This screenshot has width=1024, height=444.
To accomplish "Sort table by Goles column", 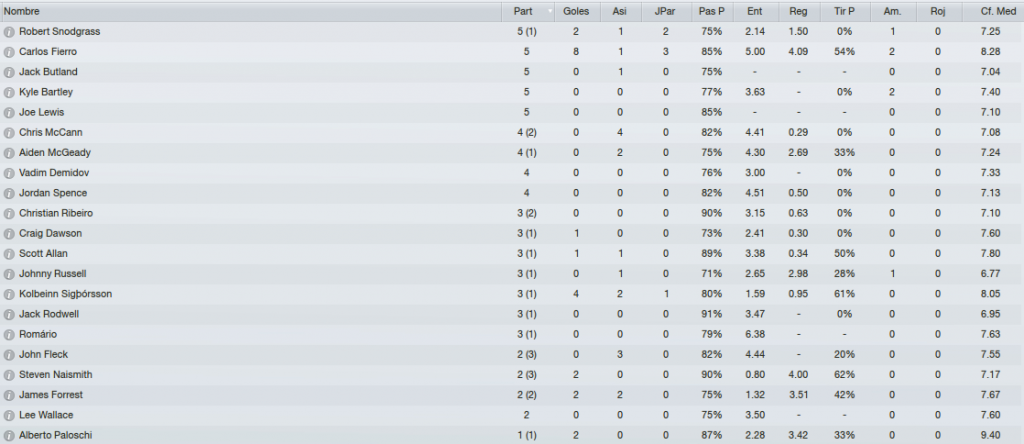I will [x=577, y=11].
